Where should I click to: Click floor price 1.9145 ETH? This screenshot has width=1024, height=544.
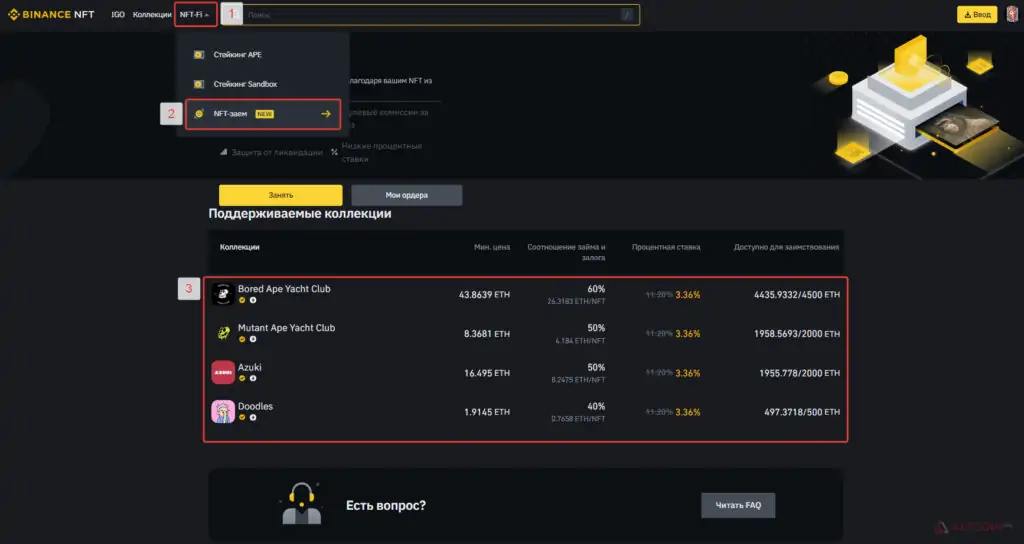point(487,412)
